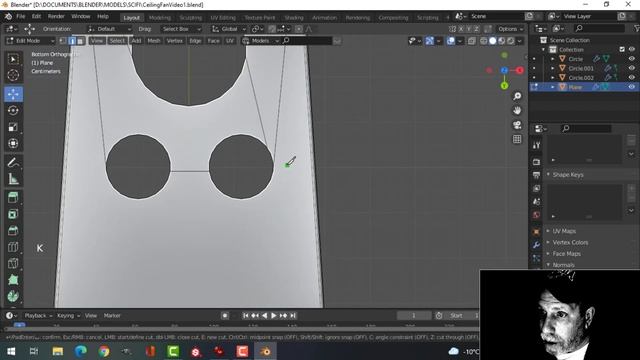Open the Playback menu in timeline

[38, 316]
